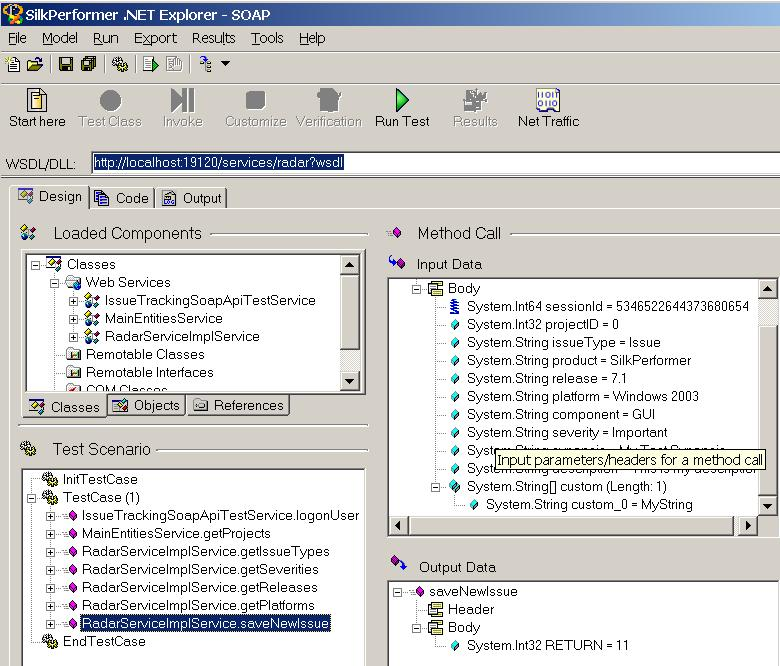The image size is (780, 666).
Task: Click the small run script toolbar icon
Action: pyautogui.click(x=150, y=64)
